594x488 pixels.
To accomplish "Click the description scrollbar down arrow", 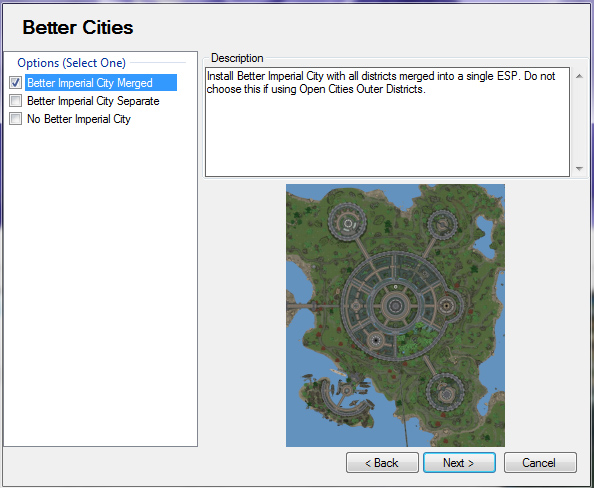I will (579, 169).
